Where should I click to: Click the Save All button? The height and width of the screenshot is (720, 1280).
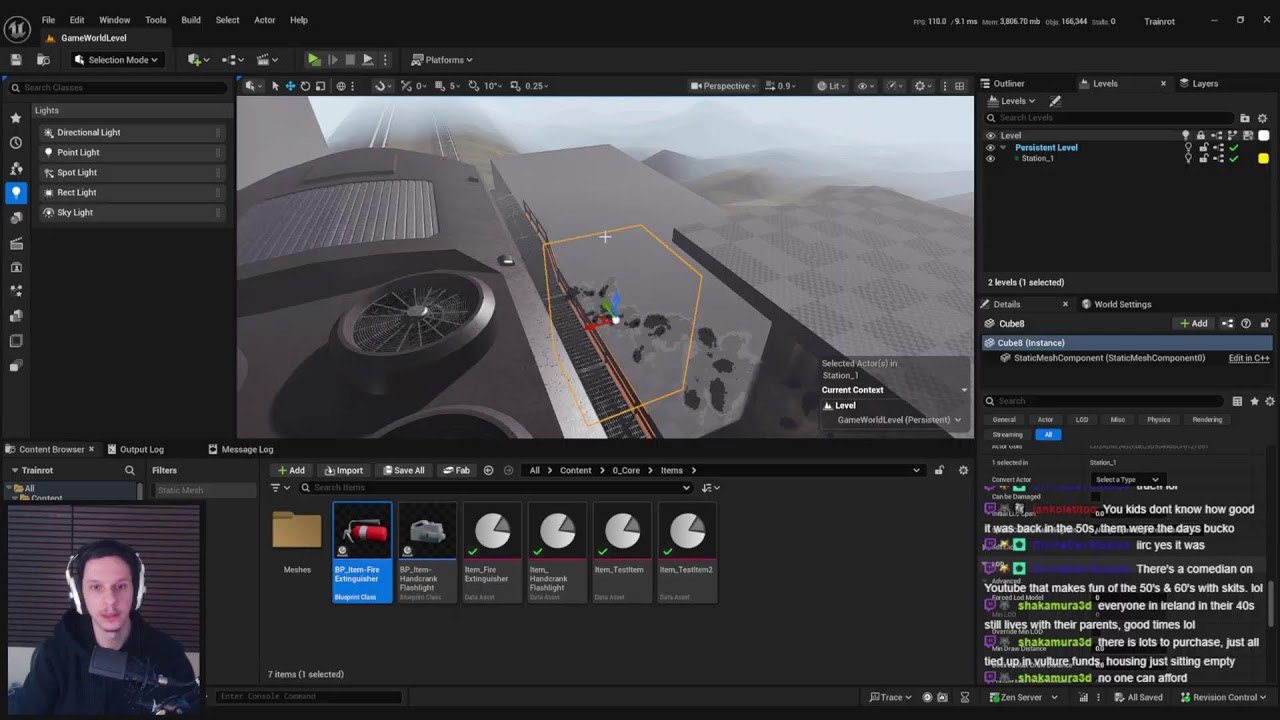pyautogui.click(x=404, y=470)
